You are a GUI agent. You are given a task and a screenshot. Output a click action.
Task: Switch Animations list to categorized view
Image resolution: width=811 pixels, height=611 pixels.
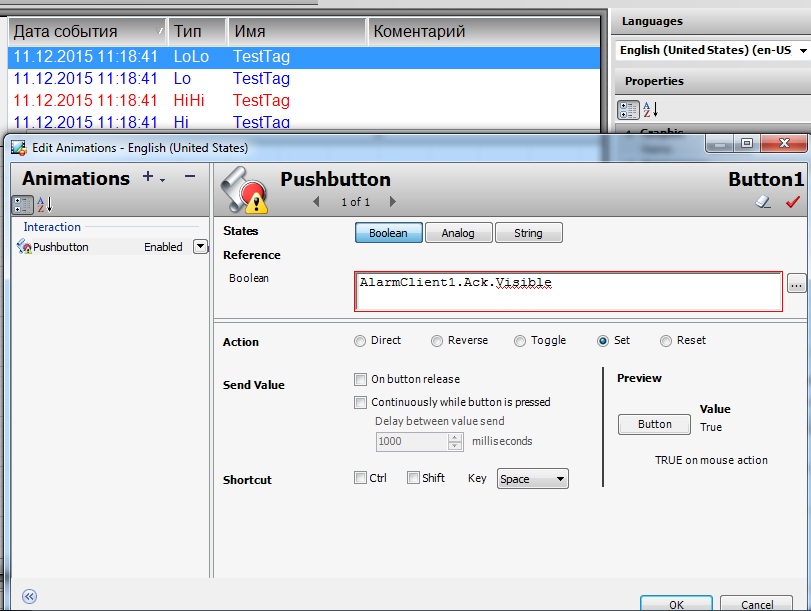pyautogui.click(x=22, y=205)
